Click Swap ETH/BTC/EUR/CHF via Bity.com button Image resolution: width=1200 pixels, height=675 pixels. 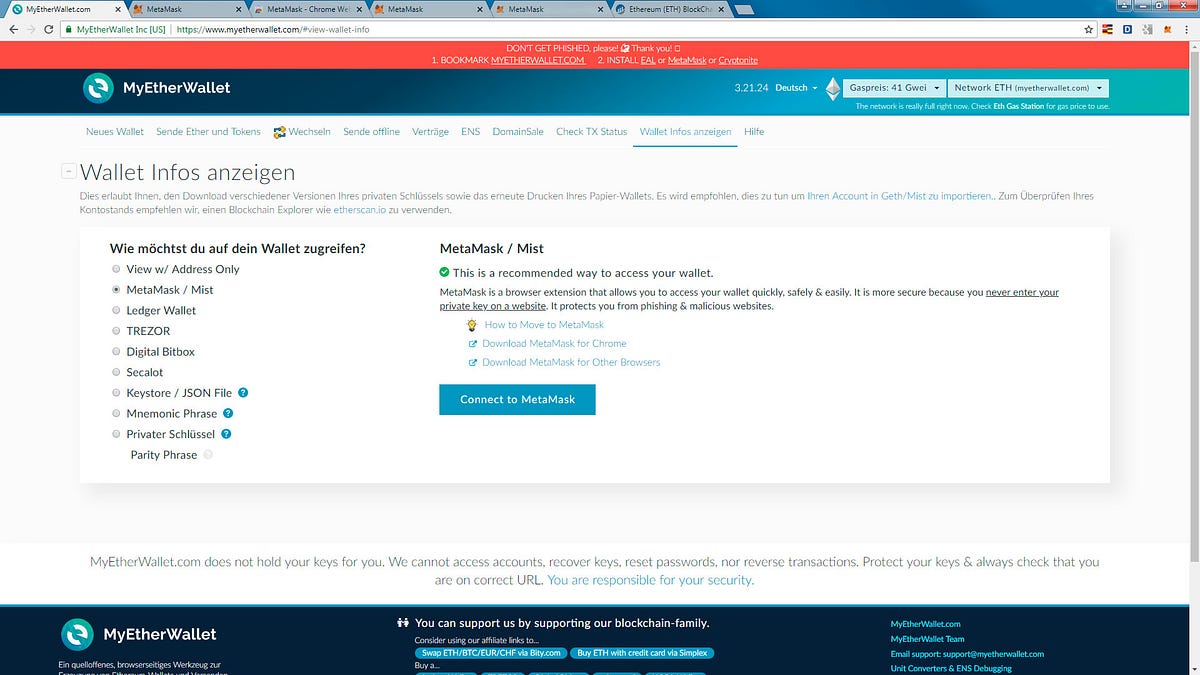tap(490, 653)
